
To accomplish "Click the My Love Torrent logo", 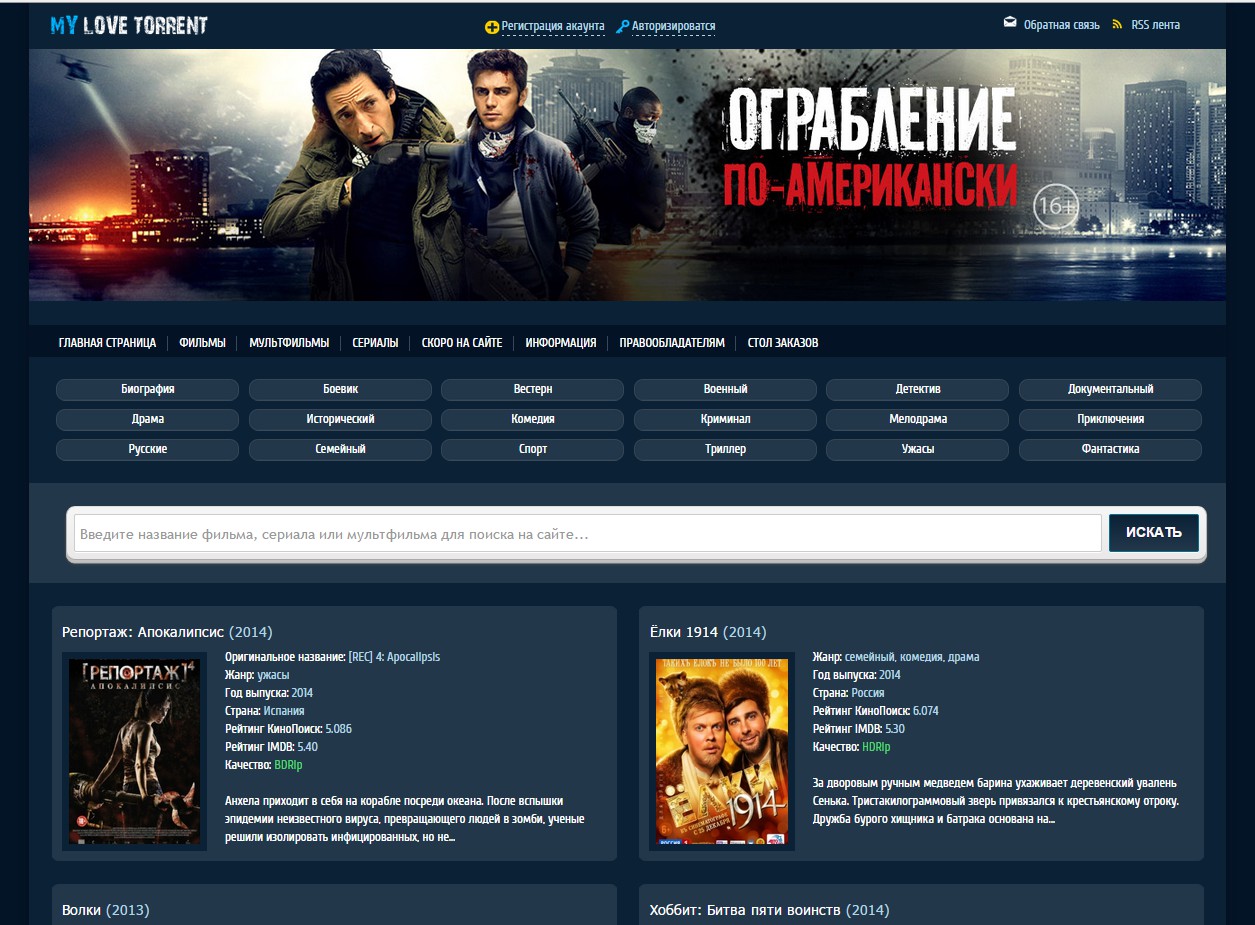I will pos(129,25).
